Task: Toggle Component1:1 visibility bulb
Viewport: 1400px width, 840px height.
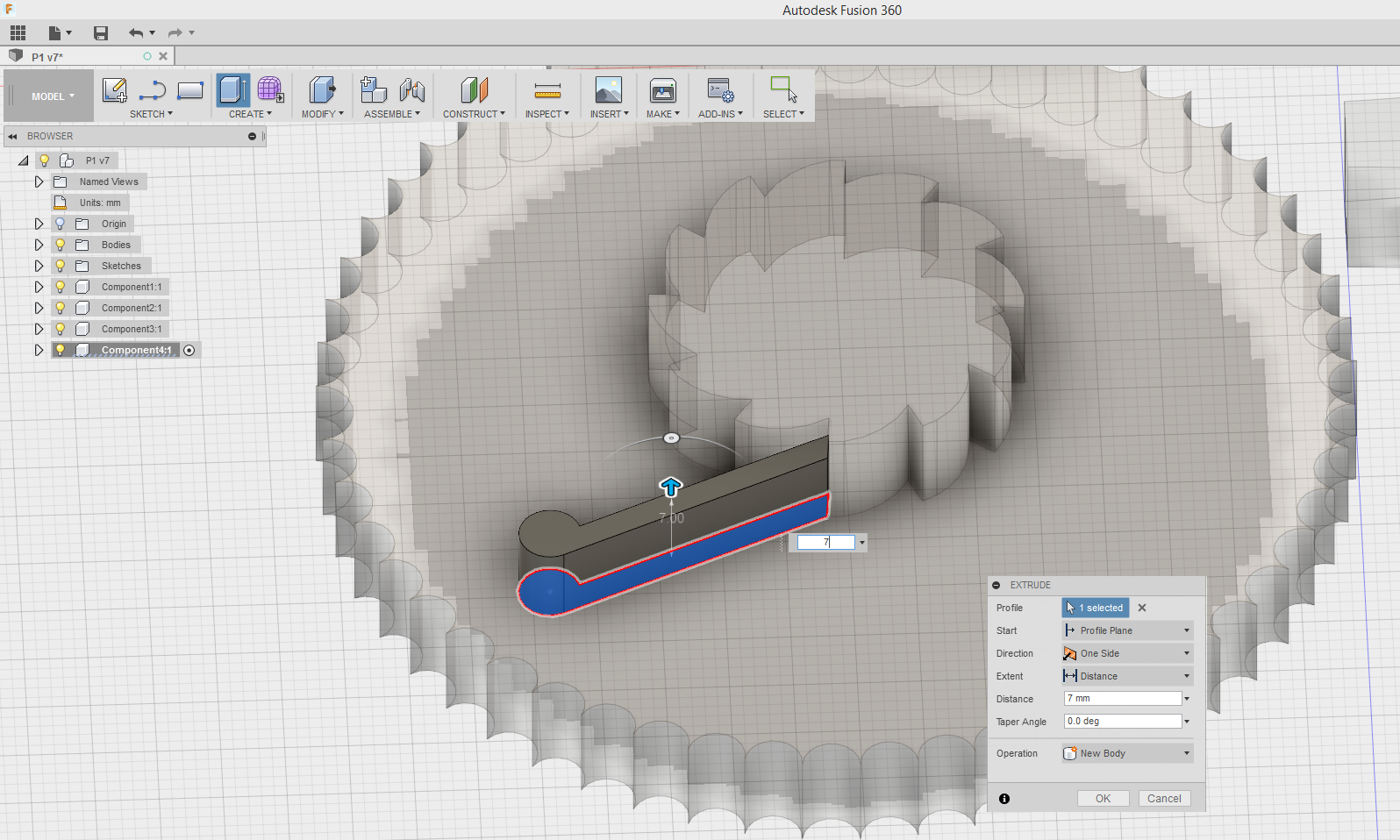Action: point(60,287)
